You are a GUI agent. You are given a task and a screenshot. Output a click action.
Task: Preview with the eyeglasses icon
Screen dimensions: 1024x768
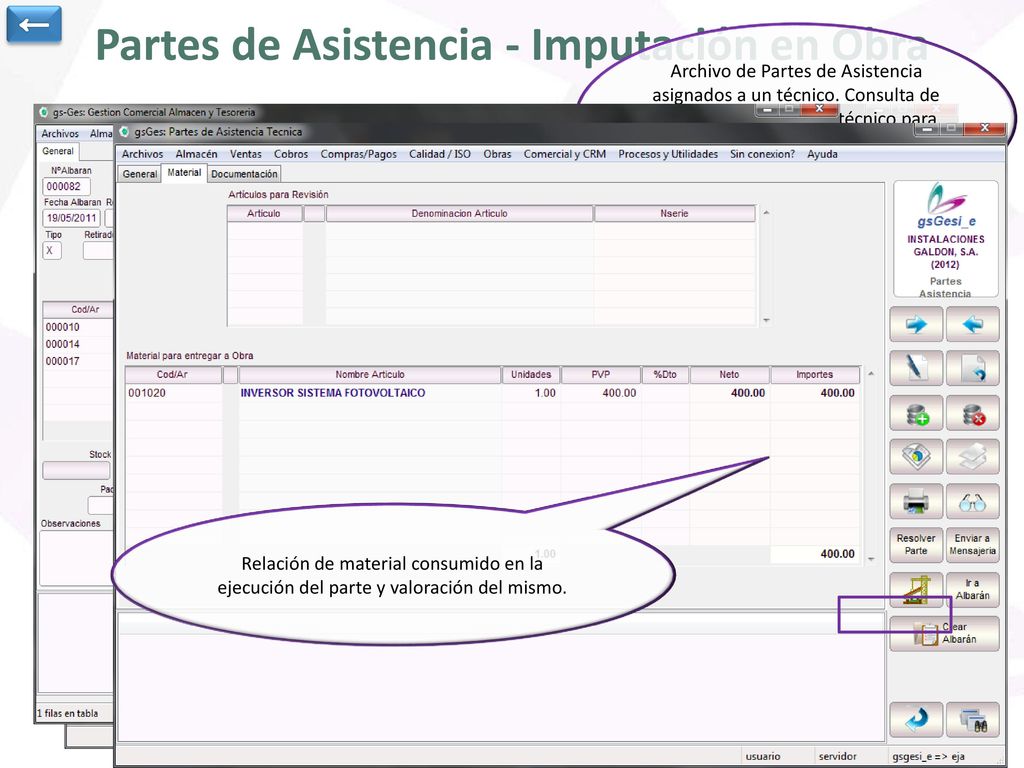[972, 501]
